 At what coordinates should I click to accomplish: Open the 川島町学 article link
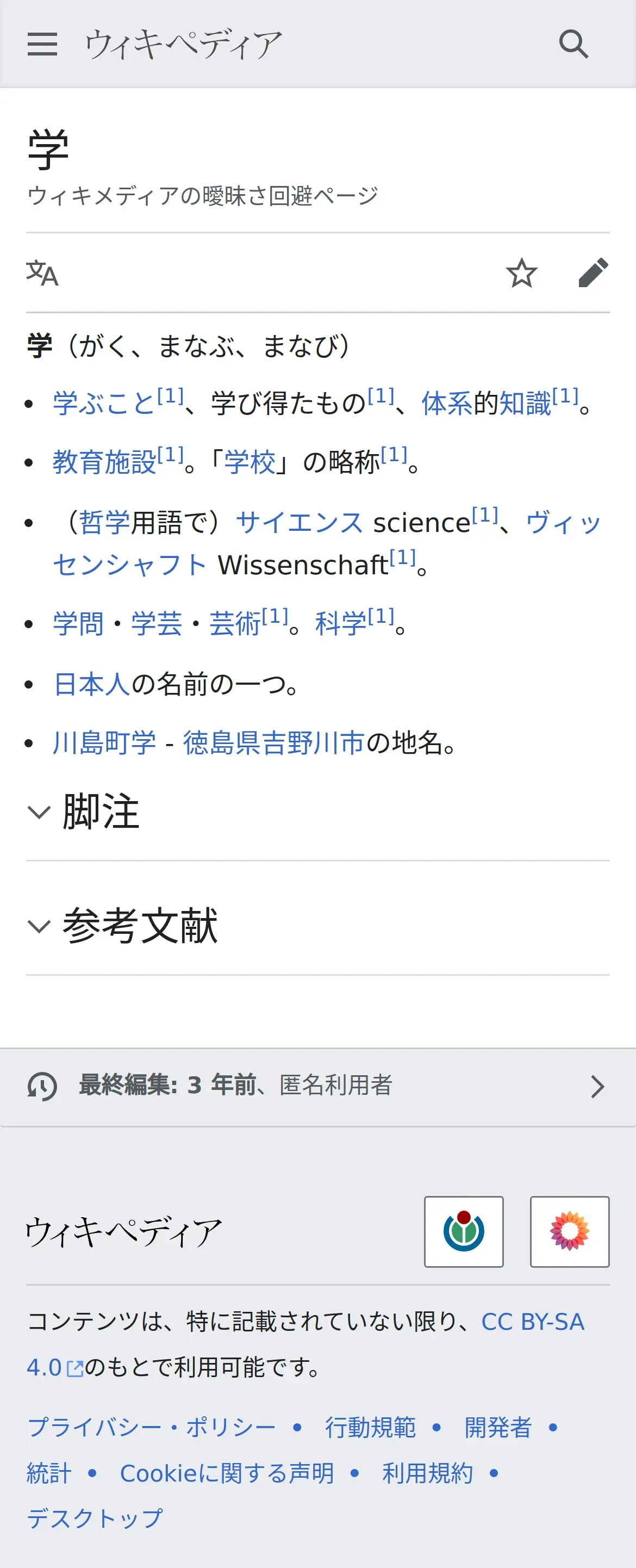pyautogui.click(x=104, y=742)
